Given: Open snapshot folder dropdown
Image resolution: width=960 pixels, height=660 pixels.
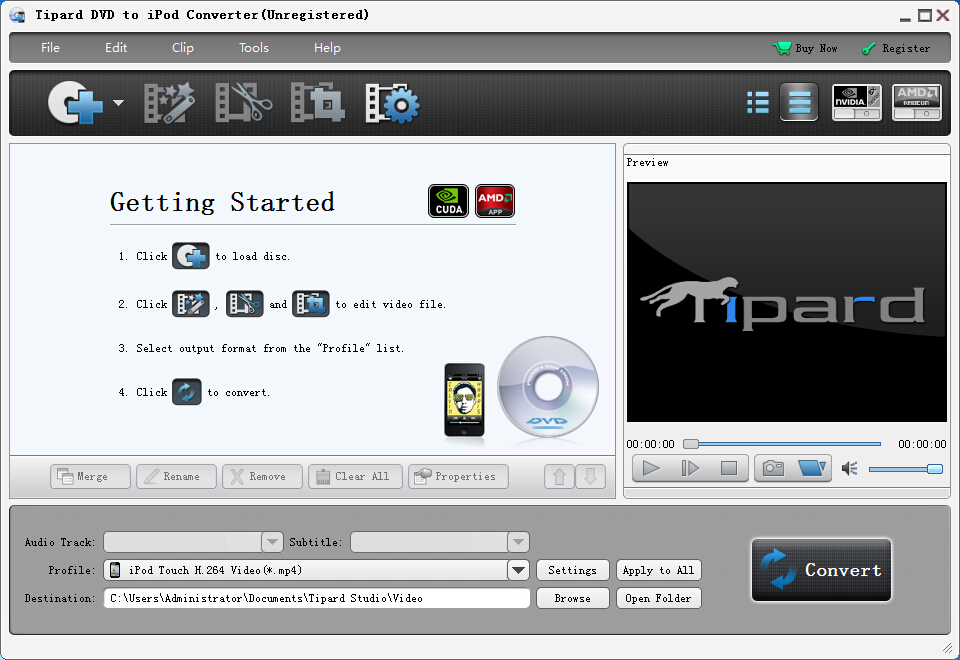Looking at the screenshot, I should click(812, 468).
